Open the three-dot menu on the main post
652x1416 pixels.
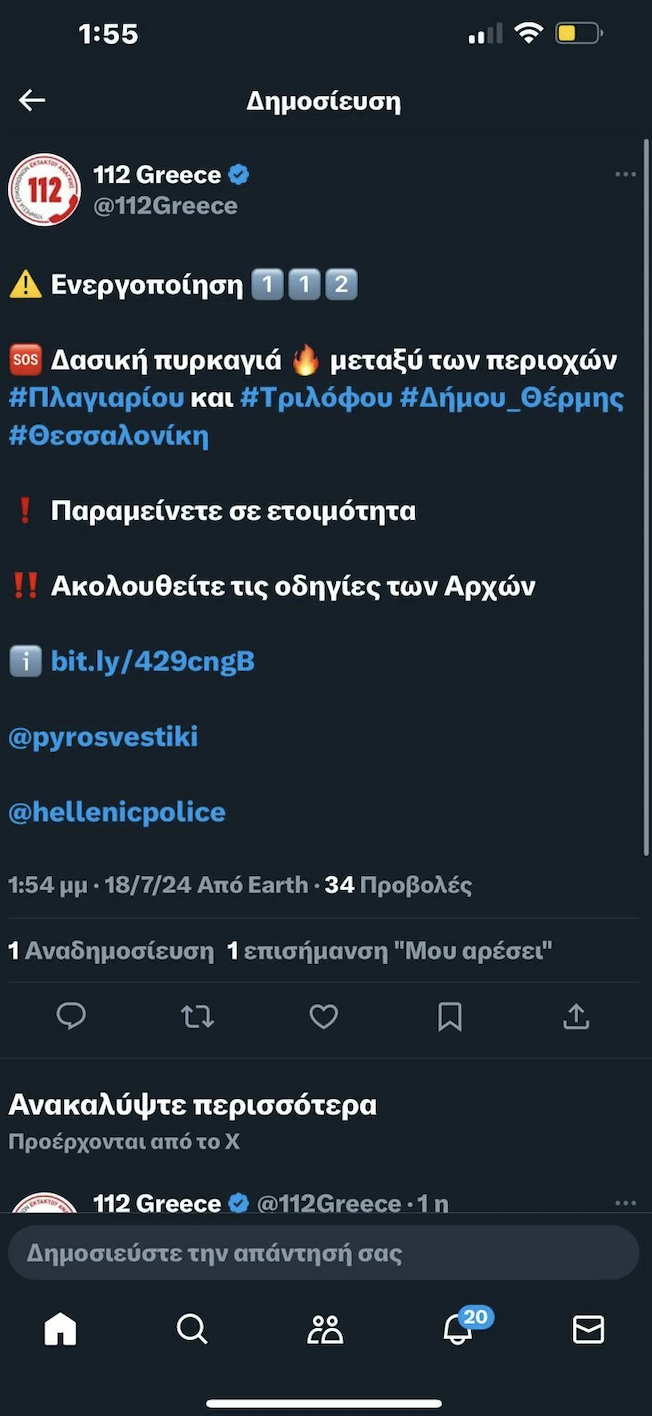(625, 175)
